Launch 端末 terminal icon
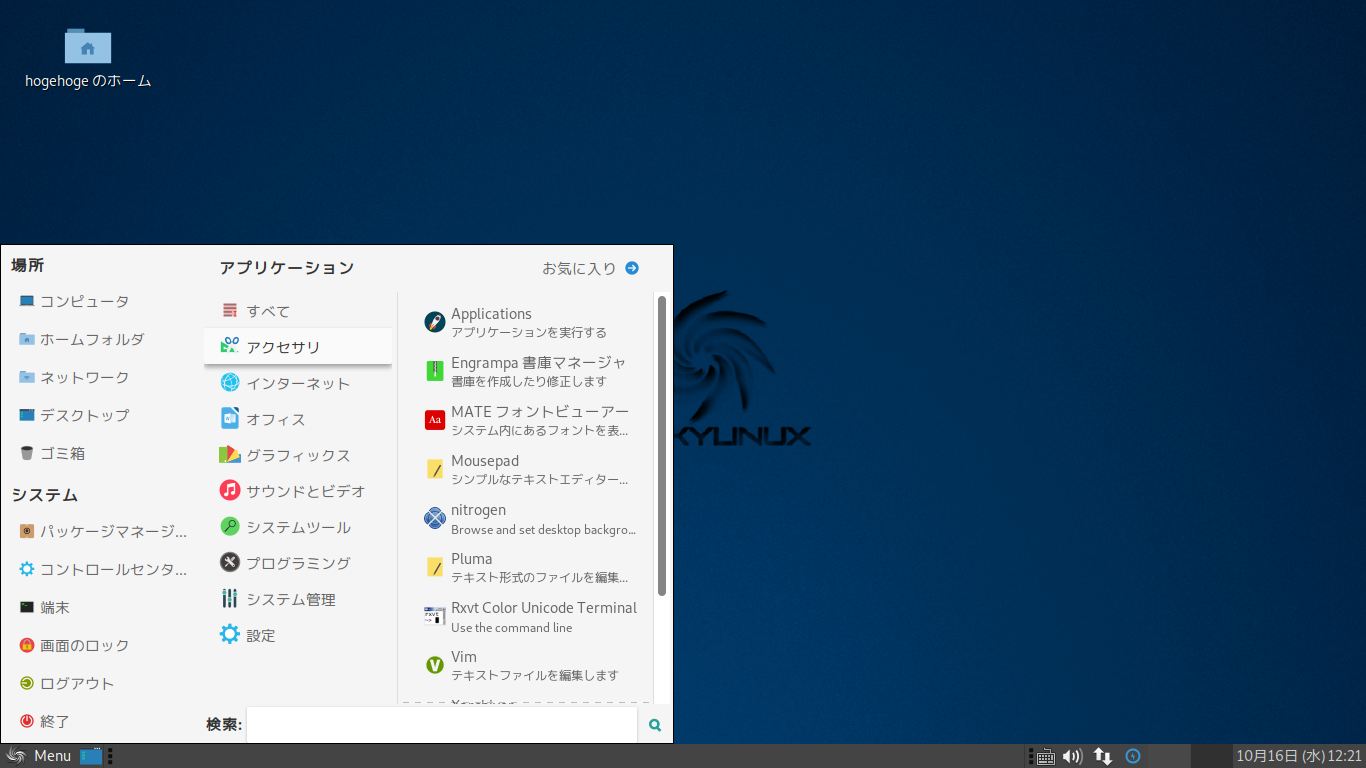The height and width of the screenshot is (768, 1366). coord(27,607)
